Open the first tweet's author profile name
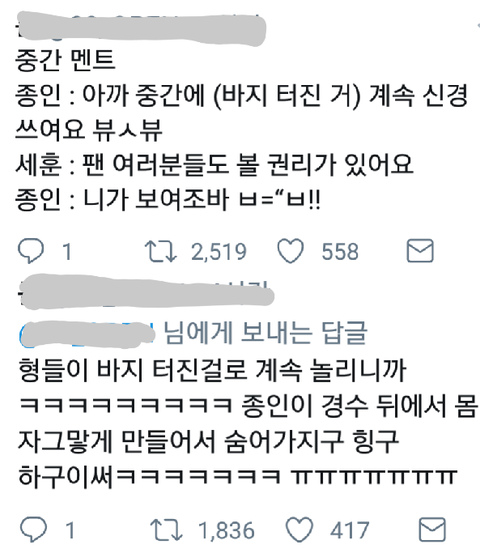The height and width of the screenshot is (553, 480). click(x=141, y=29)
